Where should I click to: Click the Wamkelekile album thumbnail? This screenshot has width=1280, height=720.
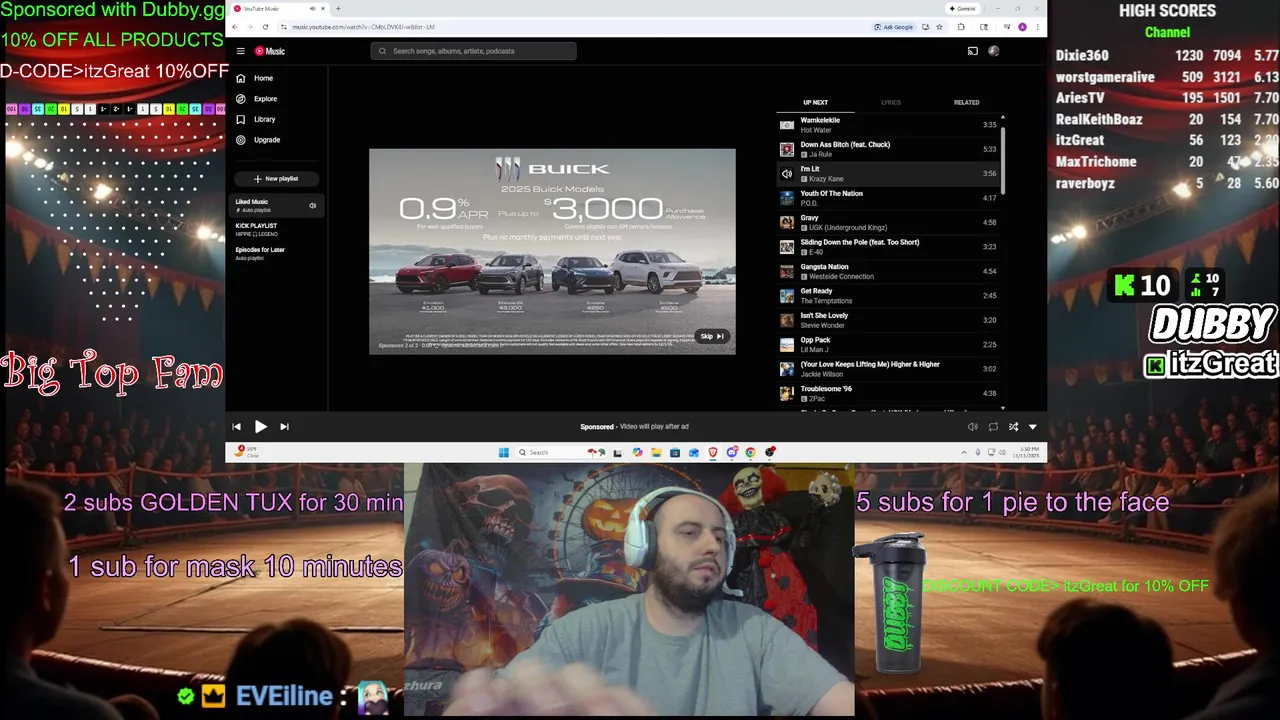point(787,125)
